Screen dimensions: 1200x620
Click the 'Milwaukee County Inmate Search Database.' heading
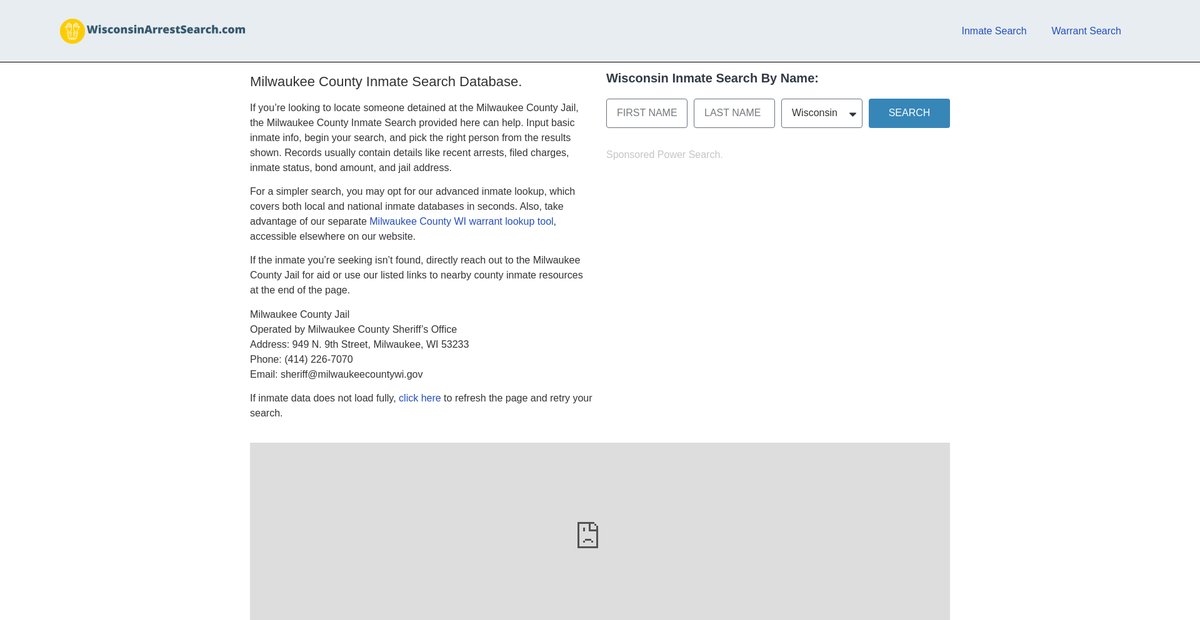click(x=386, y=82)
